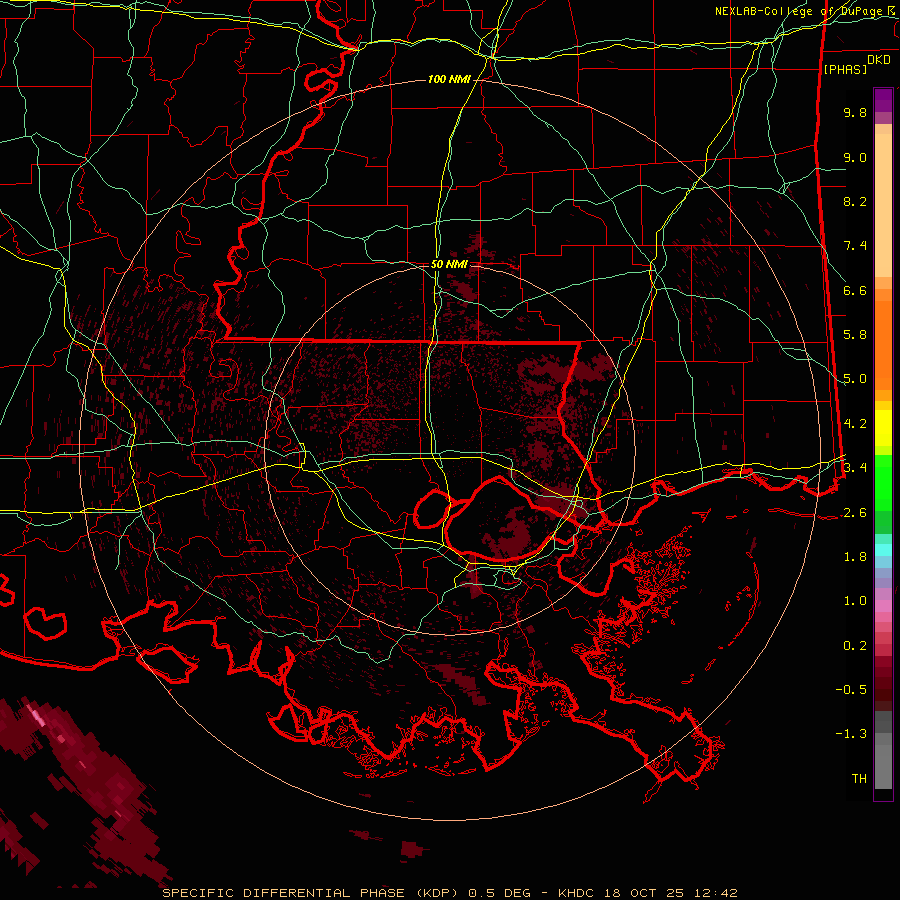
Task: Click the 5.0 value on color scale
Action: (855, 379)
